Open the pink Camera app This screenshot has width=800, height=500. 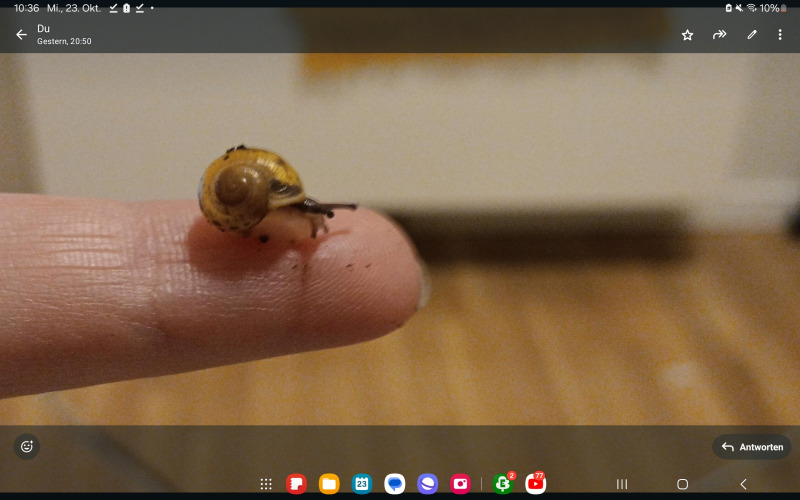(x=460, y=484)
